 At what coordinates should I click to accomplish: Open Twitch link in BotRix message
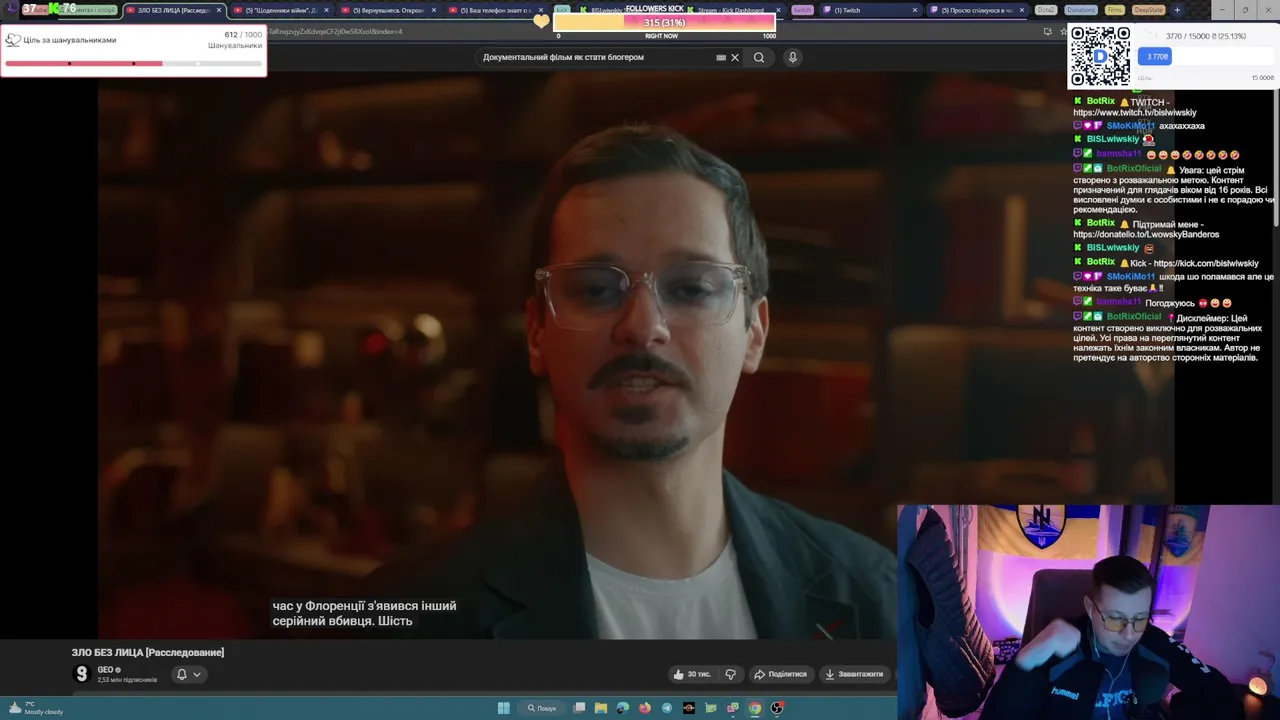click(x=1134, y=113)
